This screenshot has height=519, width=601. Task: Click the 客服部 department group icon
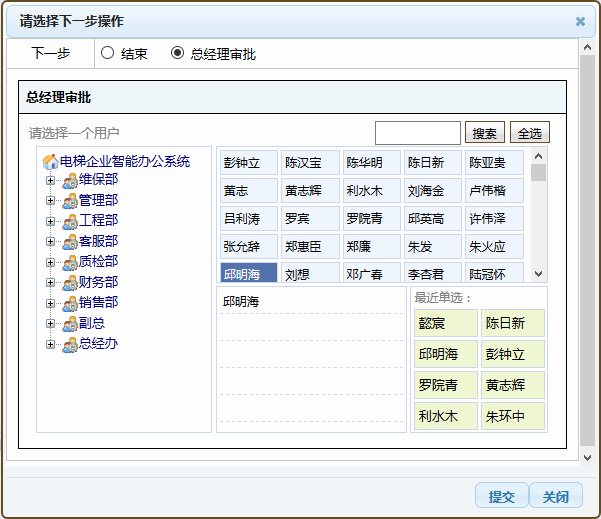point(70,242)
